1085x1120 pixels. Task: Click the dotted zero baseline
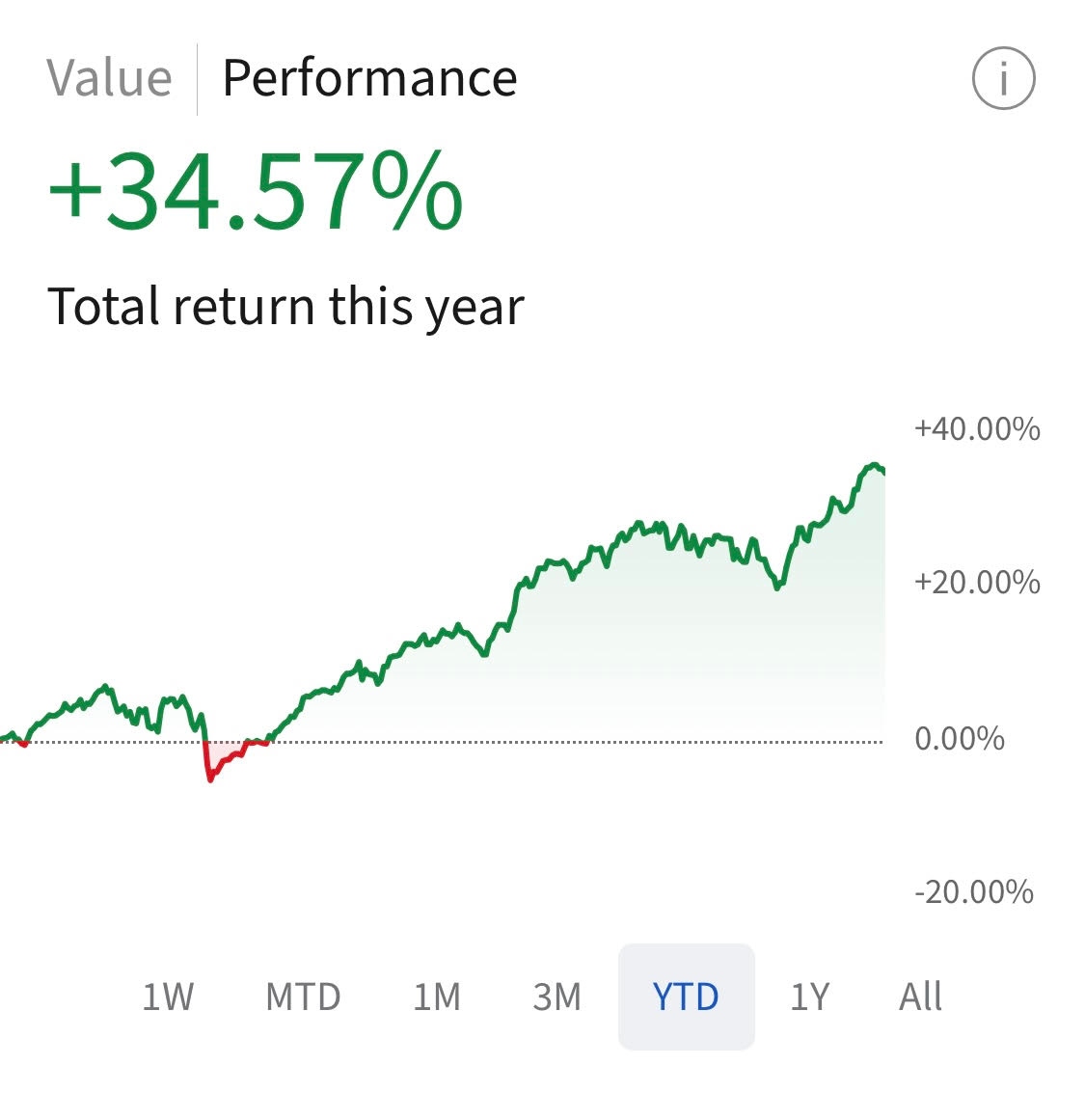pos(579,742)
